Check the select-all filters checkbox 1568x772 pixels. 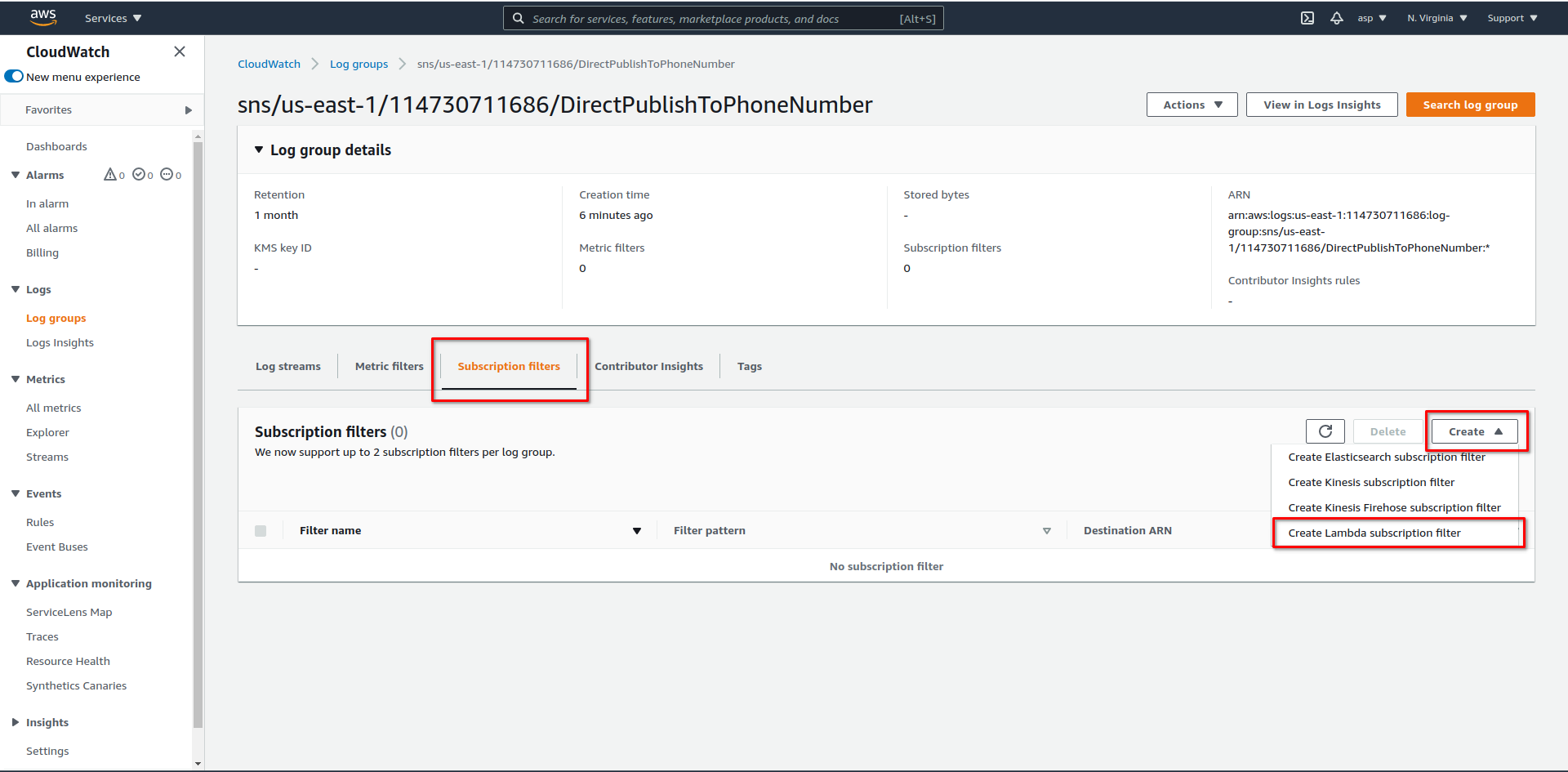pos(261,531)
